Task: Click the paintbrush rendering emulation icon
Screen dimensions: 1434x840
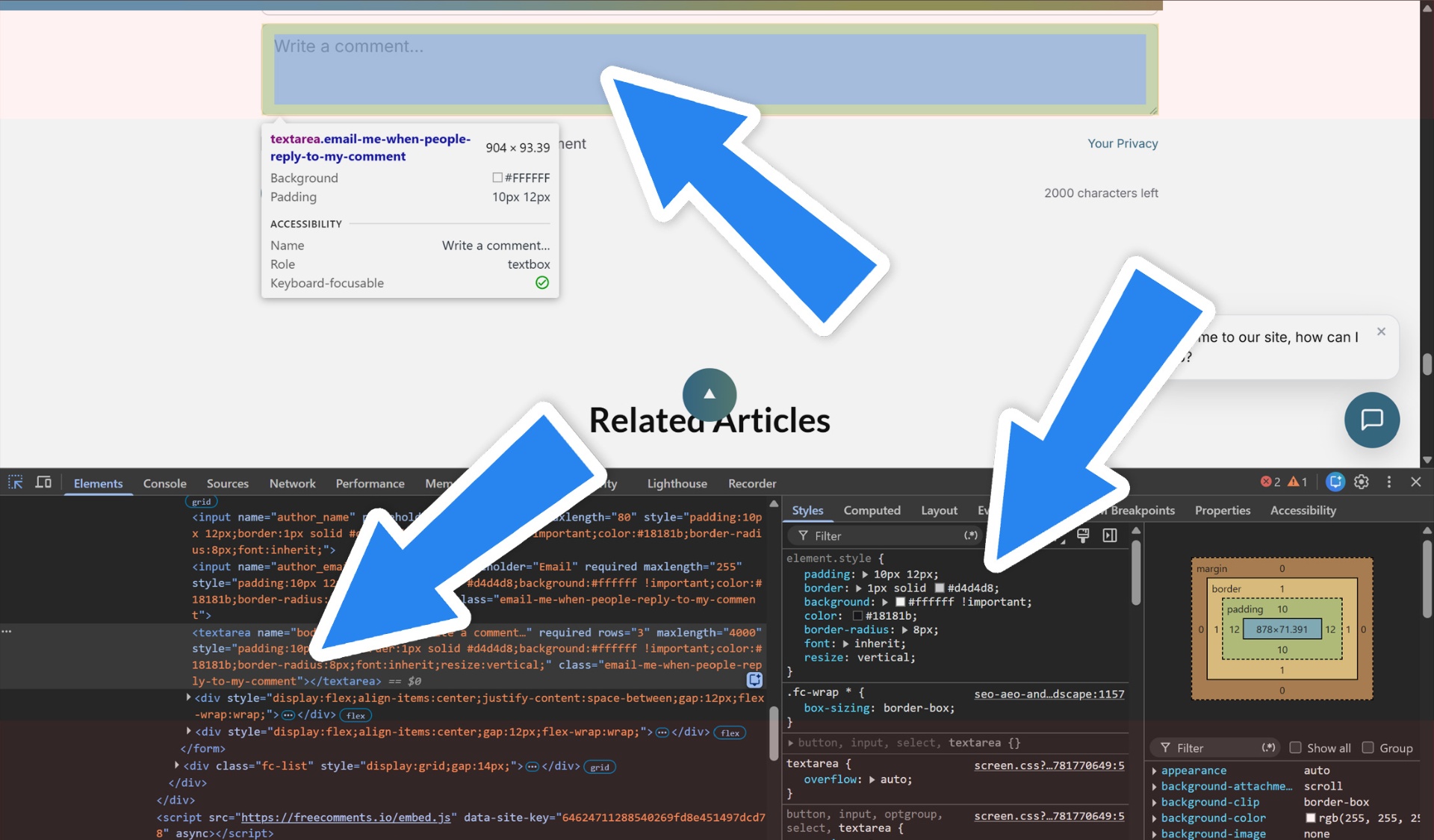Action: click(x=1083, y=535)
